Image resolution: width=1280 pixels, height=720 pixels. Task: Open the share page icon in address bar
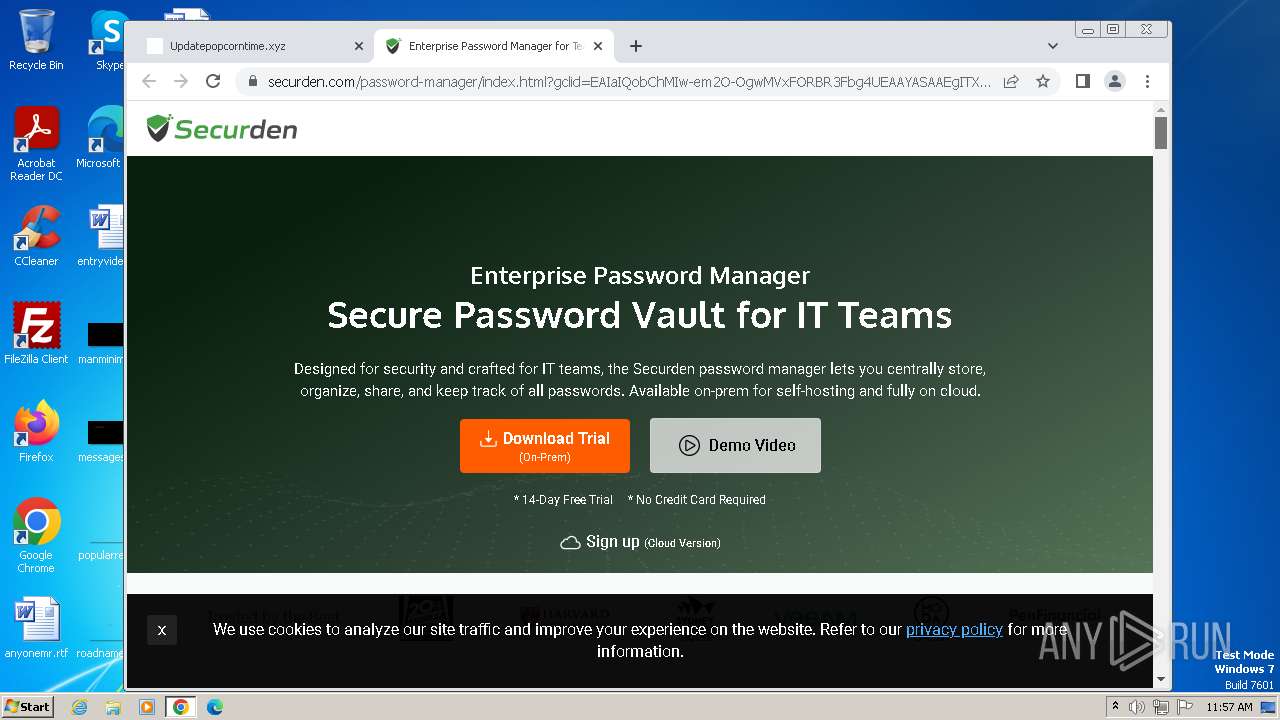pyautogui.click(x=1011, y=81)
